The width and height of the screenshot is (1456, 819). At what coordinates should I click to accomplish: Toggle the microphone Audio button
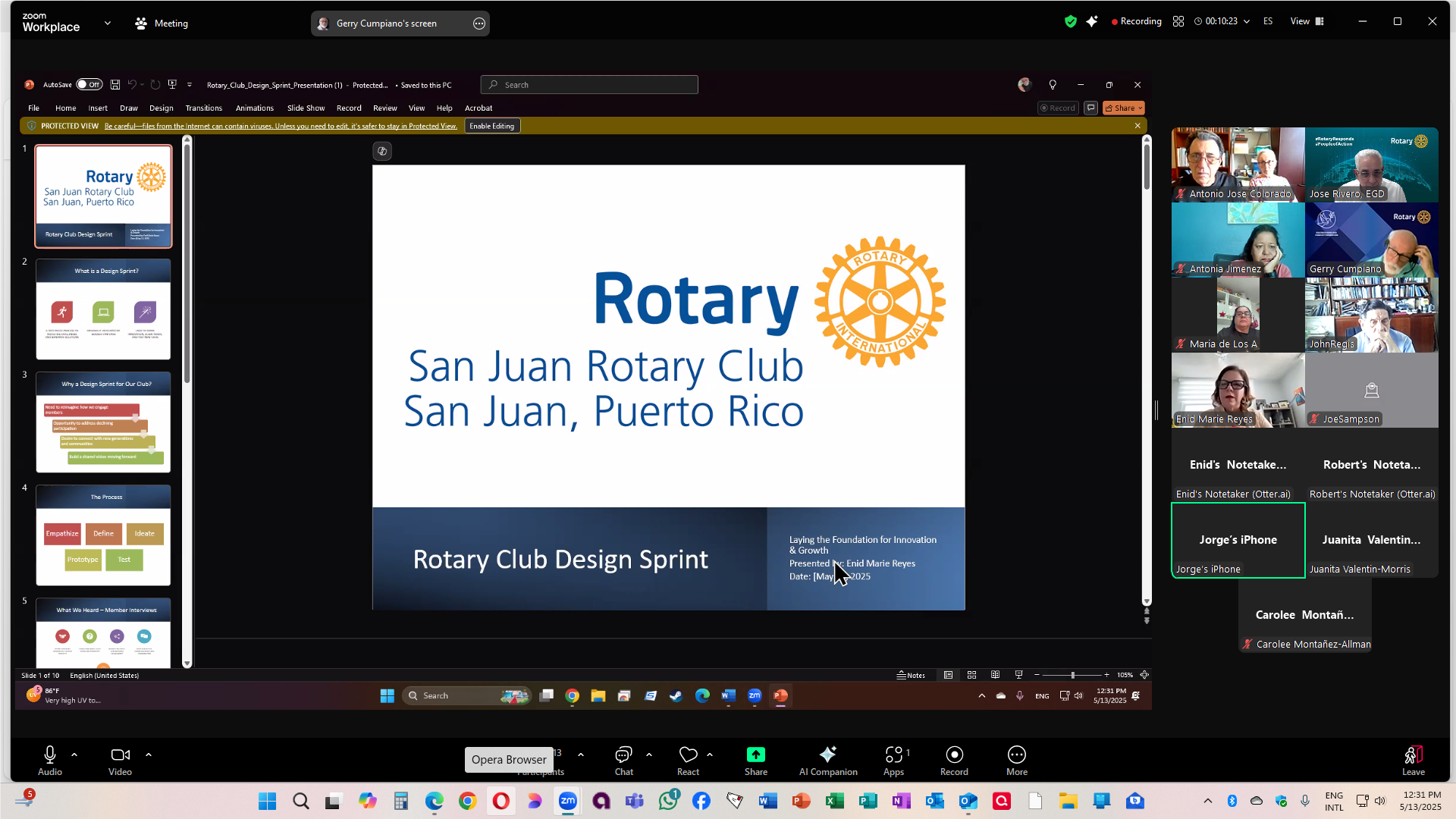(x=50, y=755)
